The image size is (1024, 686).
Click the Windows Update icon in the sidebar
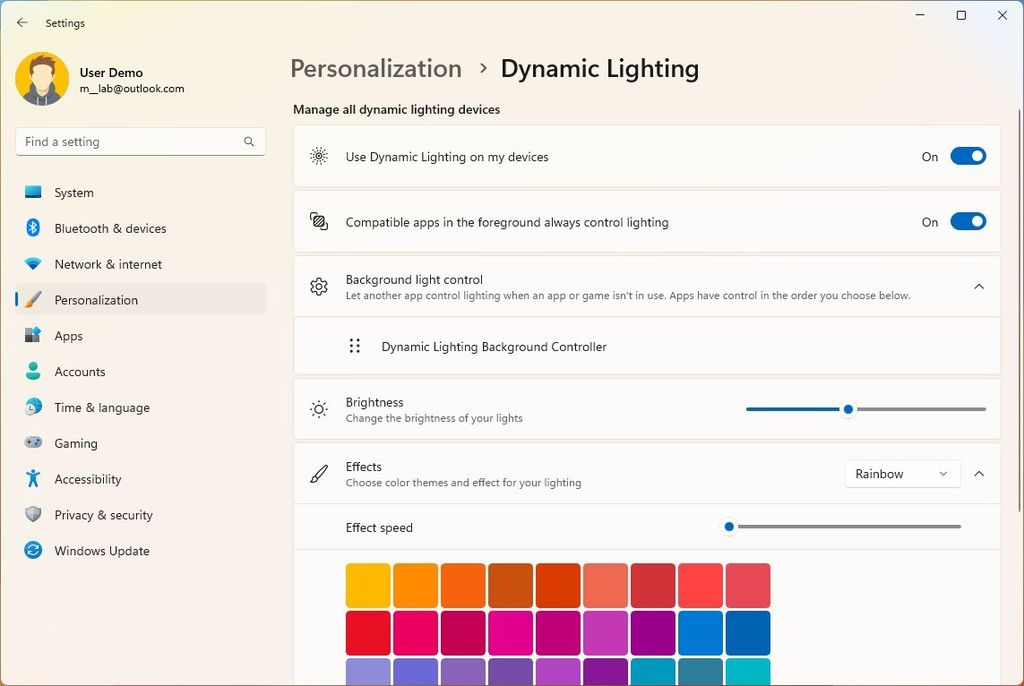pos(35,551)
